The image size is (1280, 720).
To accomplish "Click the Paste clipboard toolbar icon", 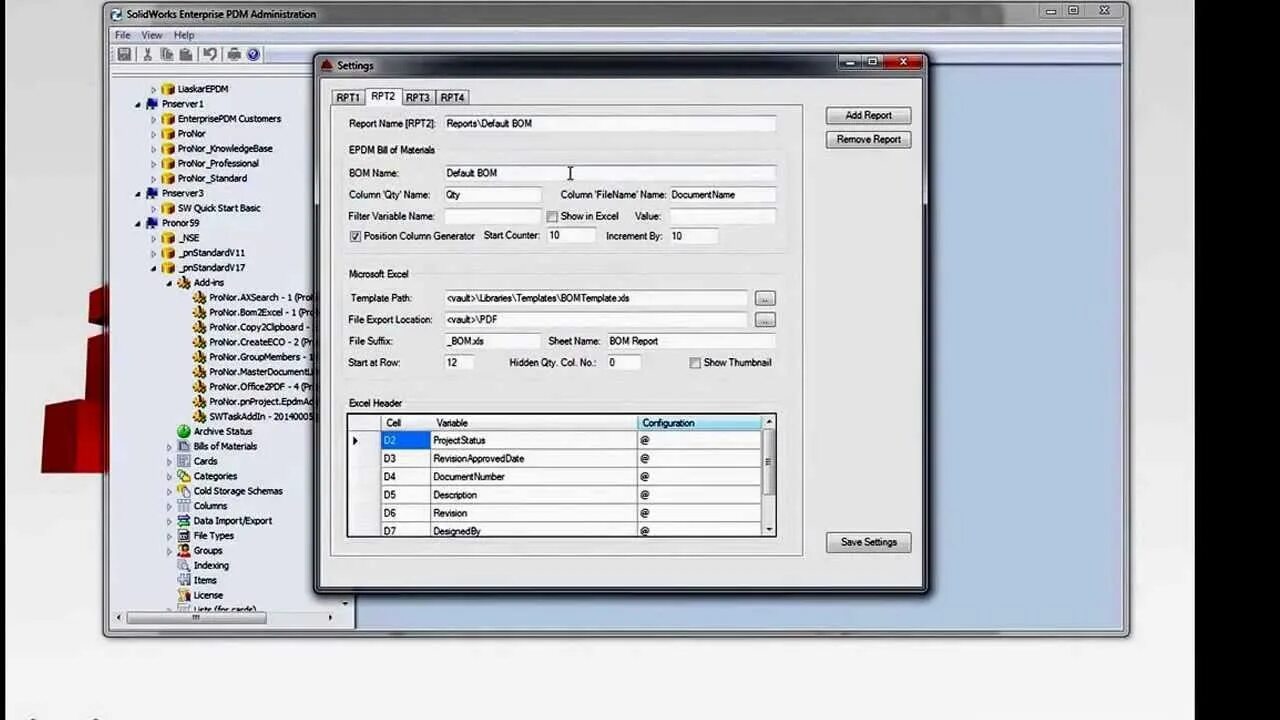I will click(185, 54).
